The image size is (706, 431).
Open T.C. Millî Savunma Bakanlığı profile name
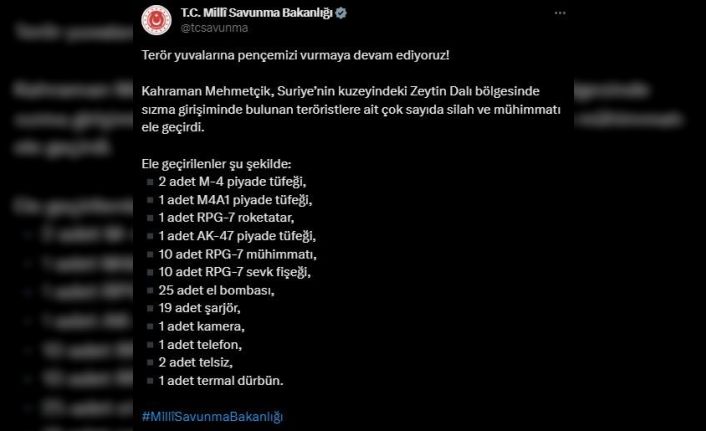(256, 14)
